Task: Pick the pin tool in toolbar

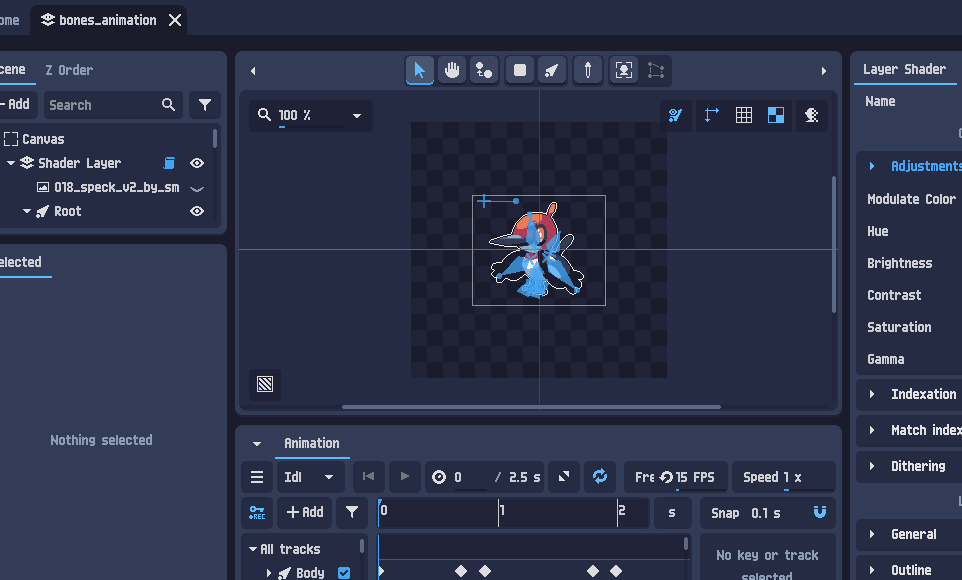Action: coord(588,71)
